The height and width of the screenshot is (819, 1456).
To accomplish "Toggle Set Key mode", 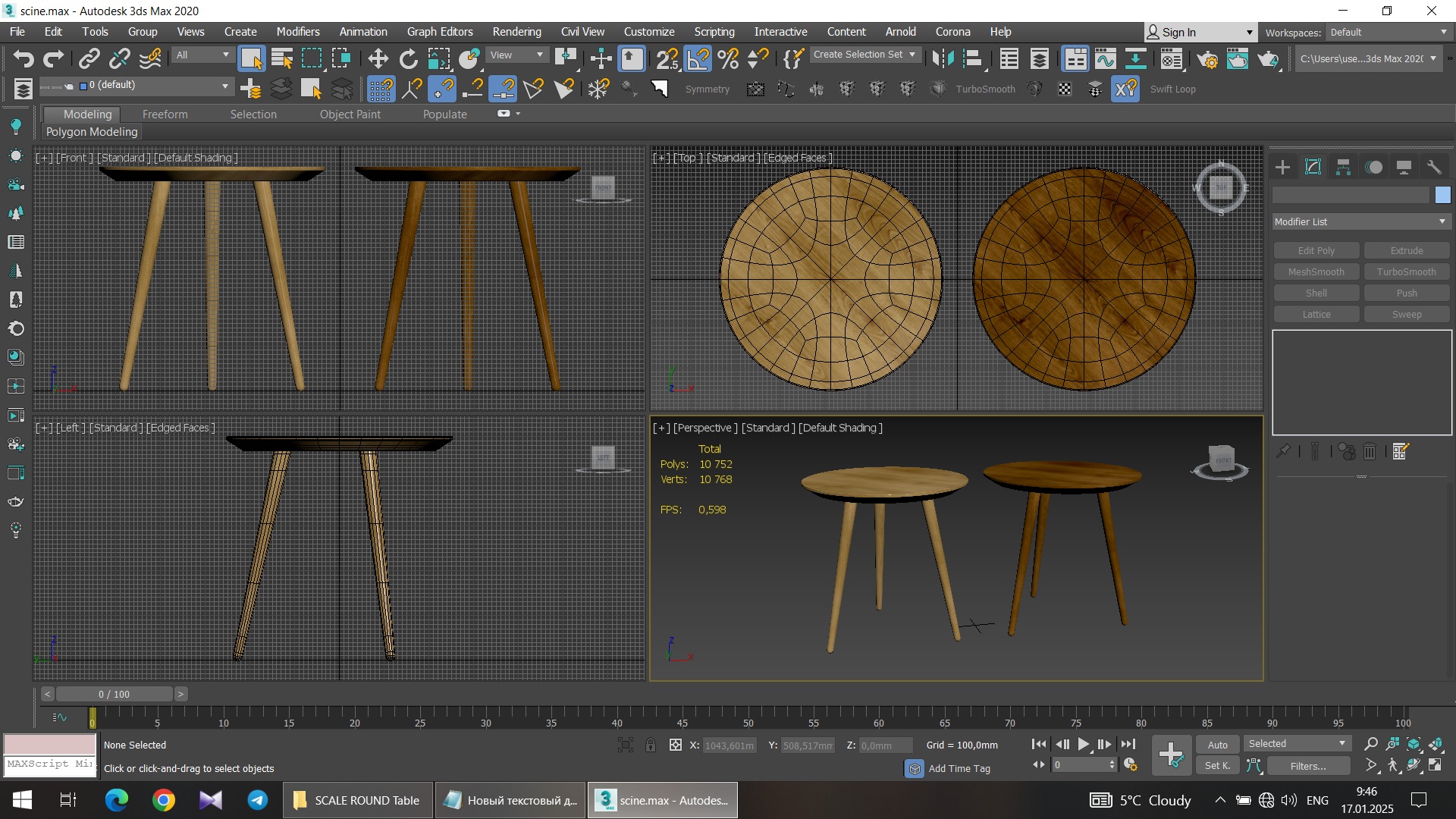I will click(x=1217, y=766).
